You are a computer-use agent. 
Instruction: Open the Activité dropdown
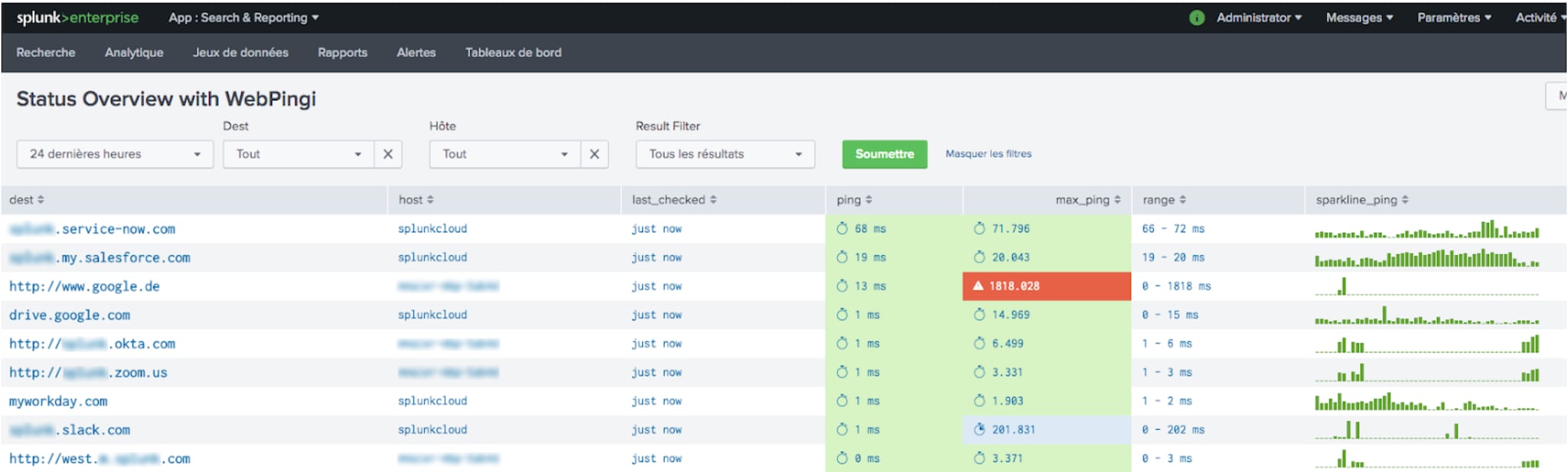1540,18
